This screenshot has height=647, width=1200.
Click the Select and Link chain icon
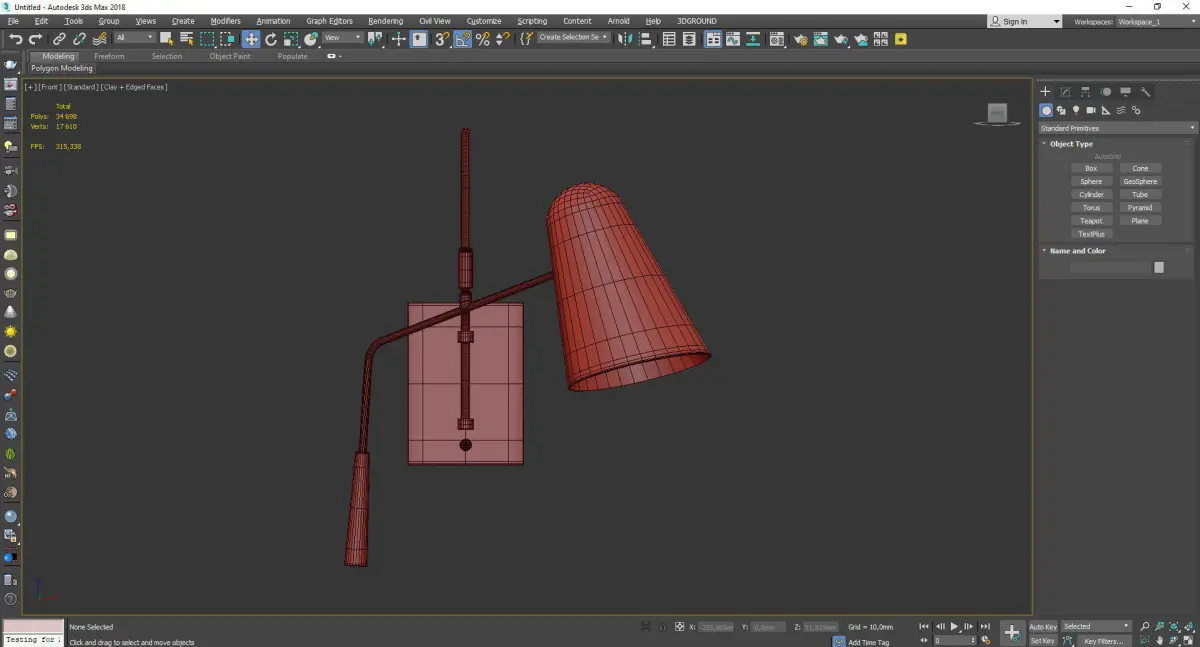[x=60, y=39]
